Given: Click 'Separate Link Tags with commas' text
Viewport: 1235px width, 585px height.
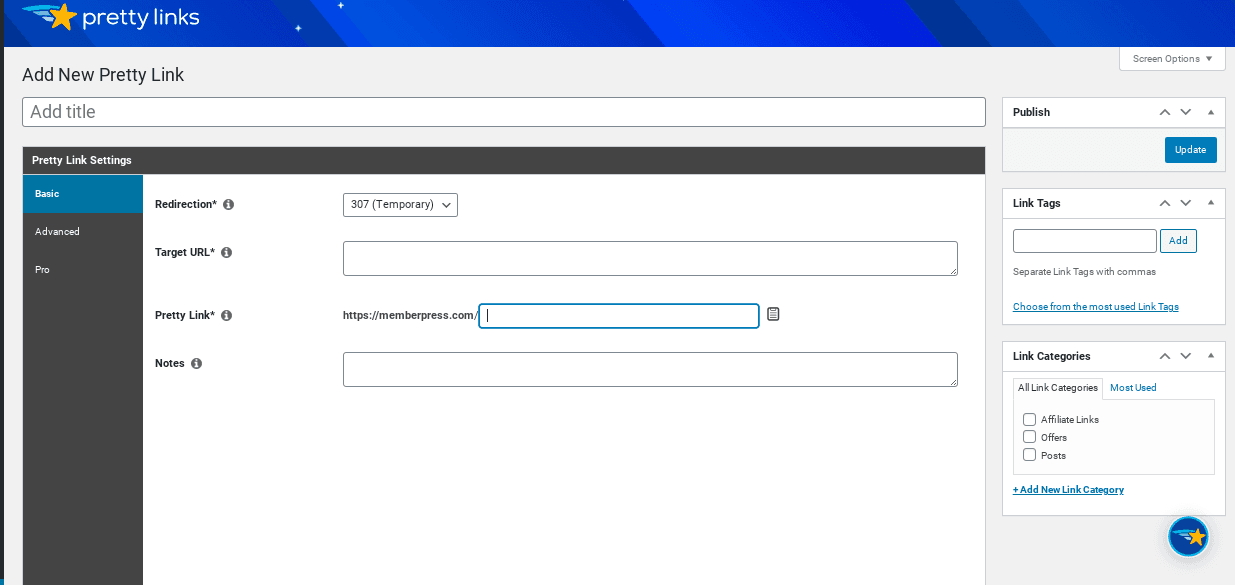Looking at the screenshot, I should coord(1084,272).
